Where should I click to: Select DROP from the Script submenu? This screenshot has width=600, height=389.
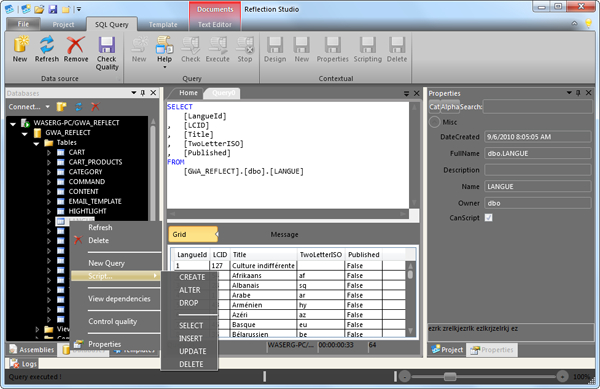point(189,303)
